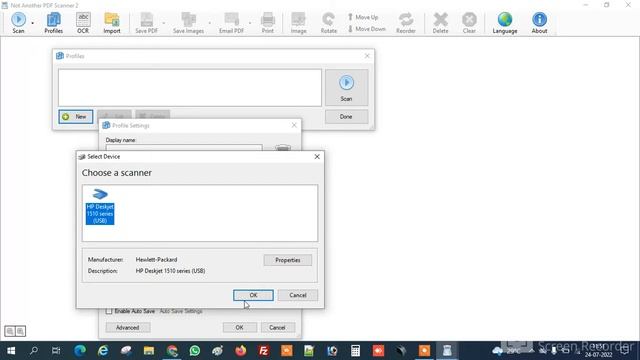Image resolution: width=640 pixels, height=360 pixels.
Task: Click Move Down in the toolbar
Action: point(367,29)
